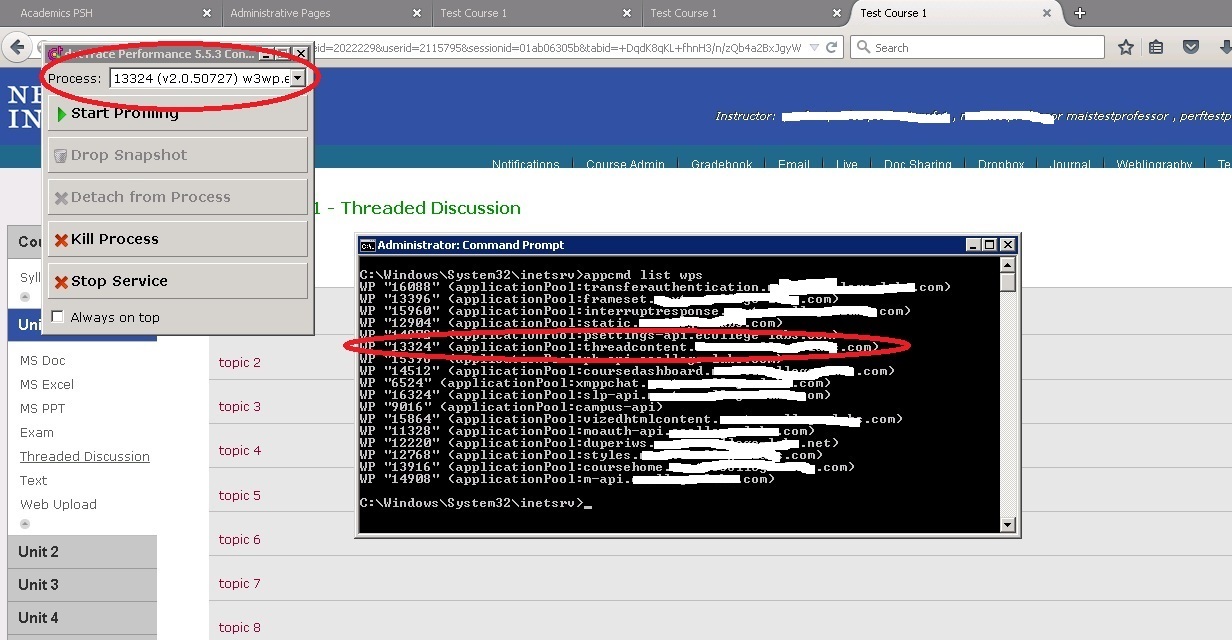Bookmark the page using the star icon
Screen dimensions: 1232x640
(1125, 46)
